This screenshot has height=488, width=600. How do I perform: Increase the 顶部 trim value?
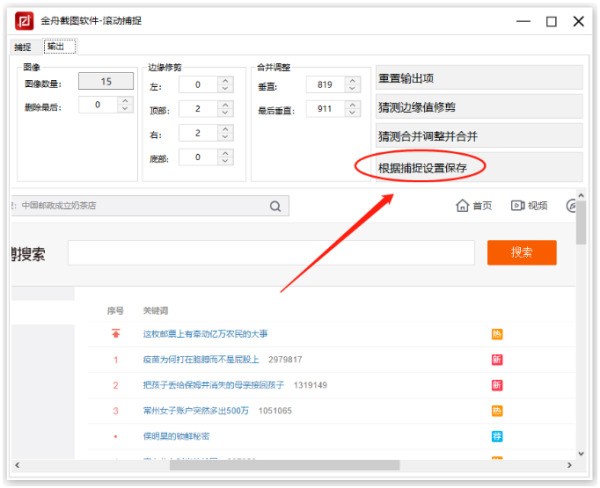pos(225,104)
